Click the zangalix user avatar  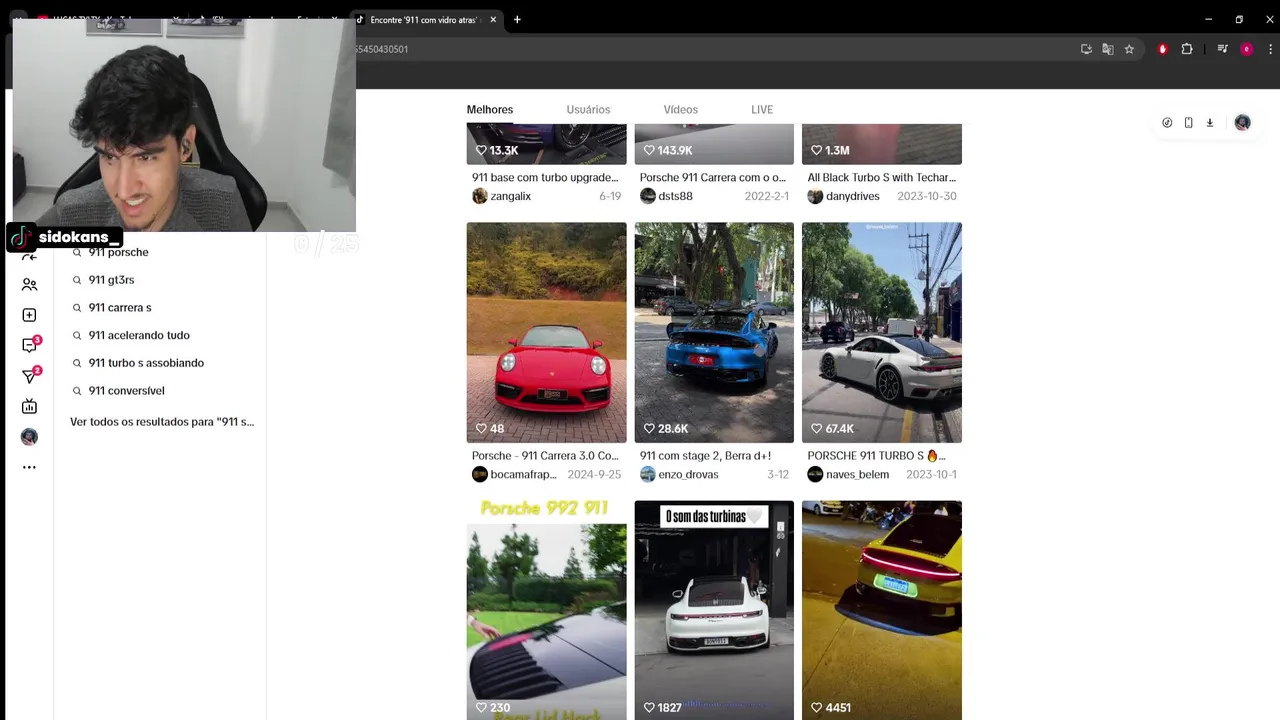pyautogui.click(x=480, y=196)
